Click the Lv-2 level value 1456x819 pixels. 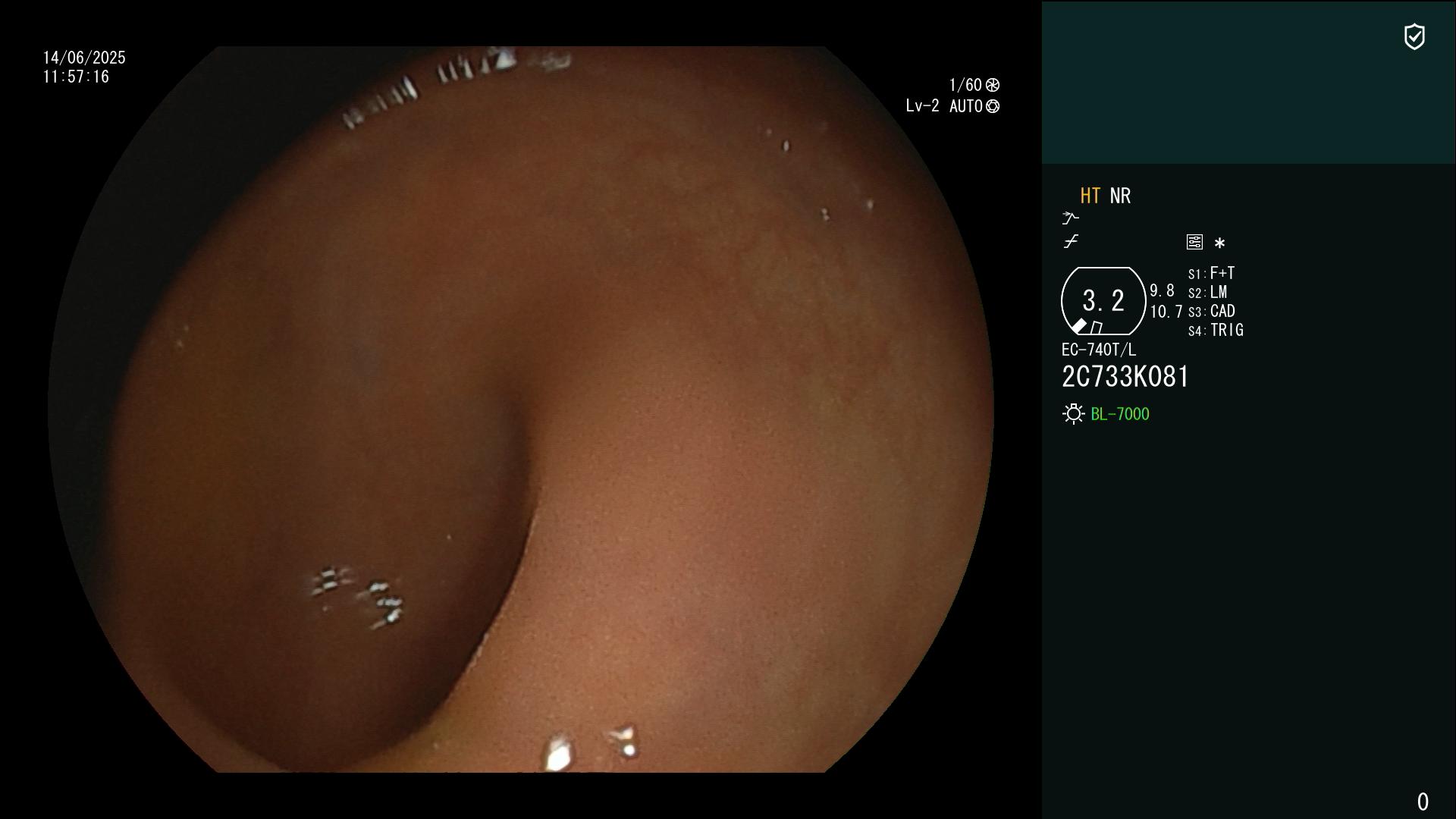tap(922, 106)
